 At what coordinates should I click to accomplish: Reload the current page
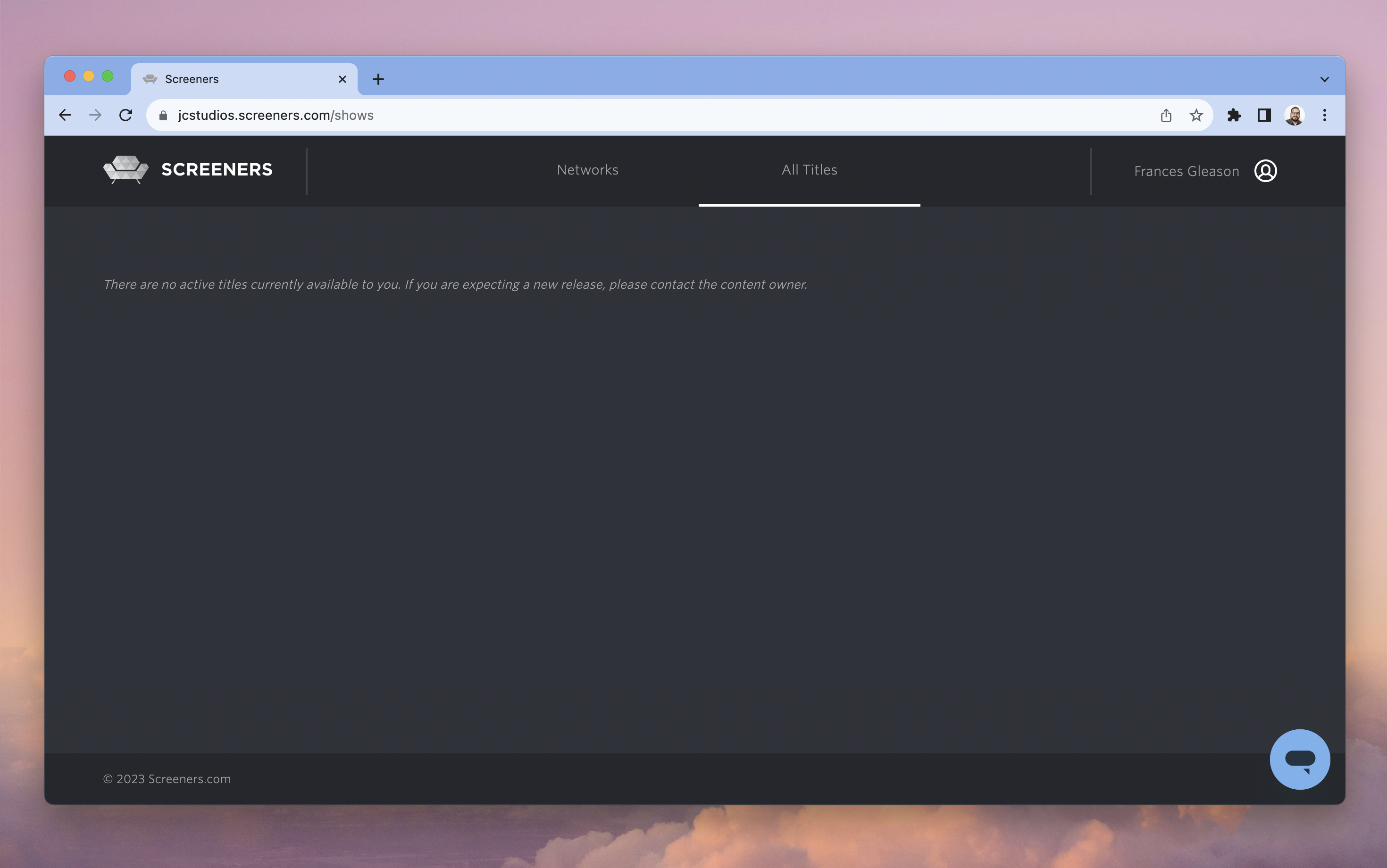coord(126,115)
